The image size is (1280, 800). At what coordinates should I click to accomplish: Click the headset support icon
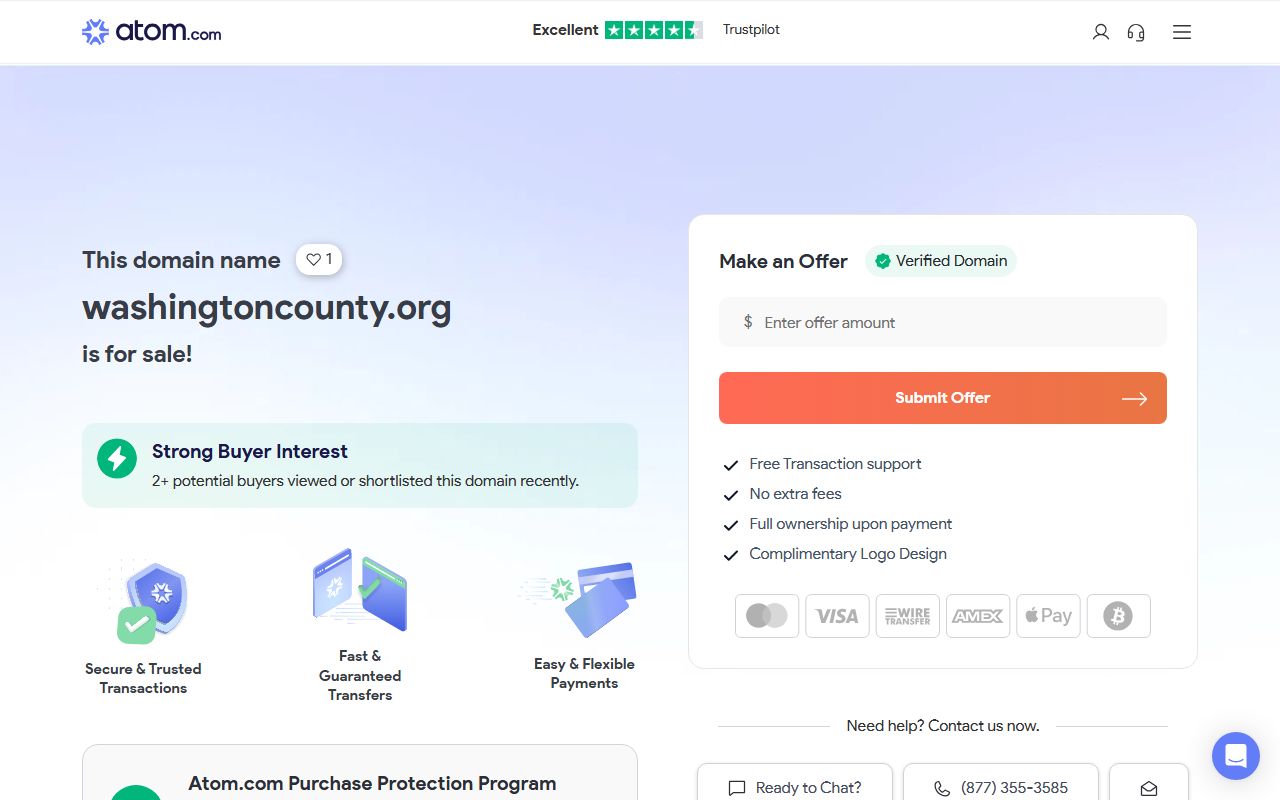[1136, 32]
